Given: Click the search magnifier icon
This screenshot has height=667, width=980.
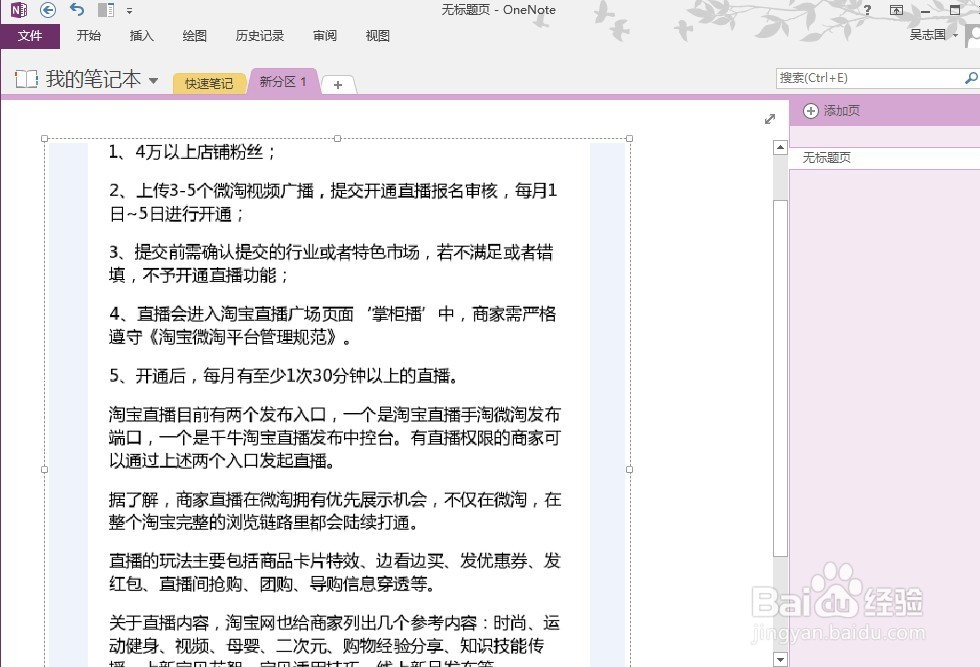Looking at the screenshot, I should coord(968,77).
